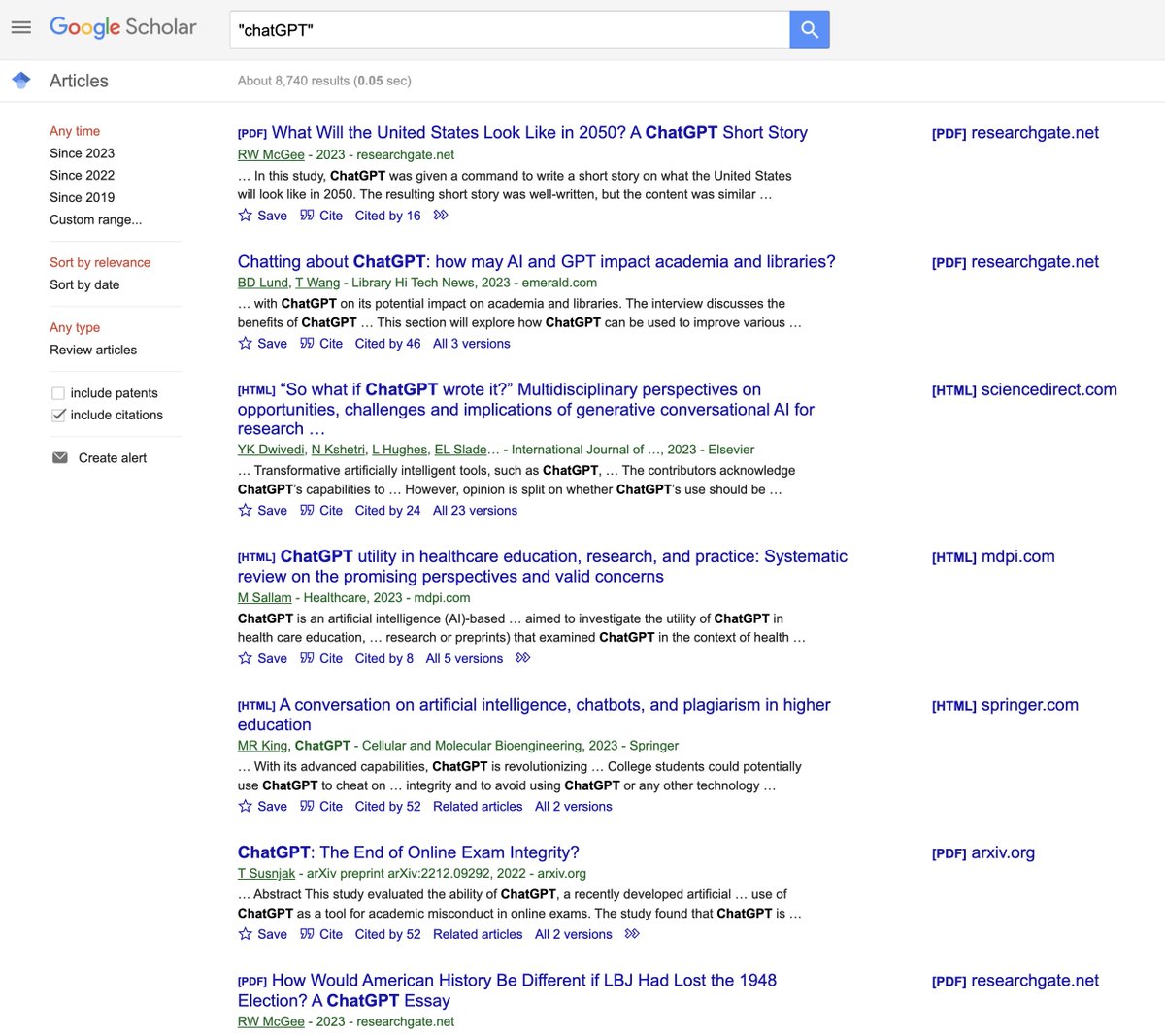Click the blue search magnifier button

pos(810,29)
